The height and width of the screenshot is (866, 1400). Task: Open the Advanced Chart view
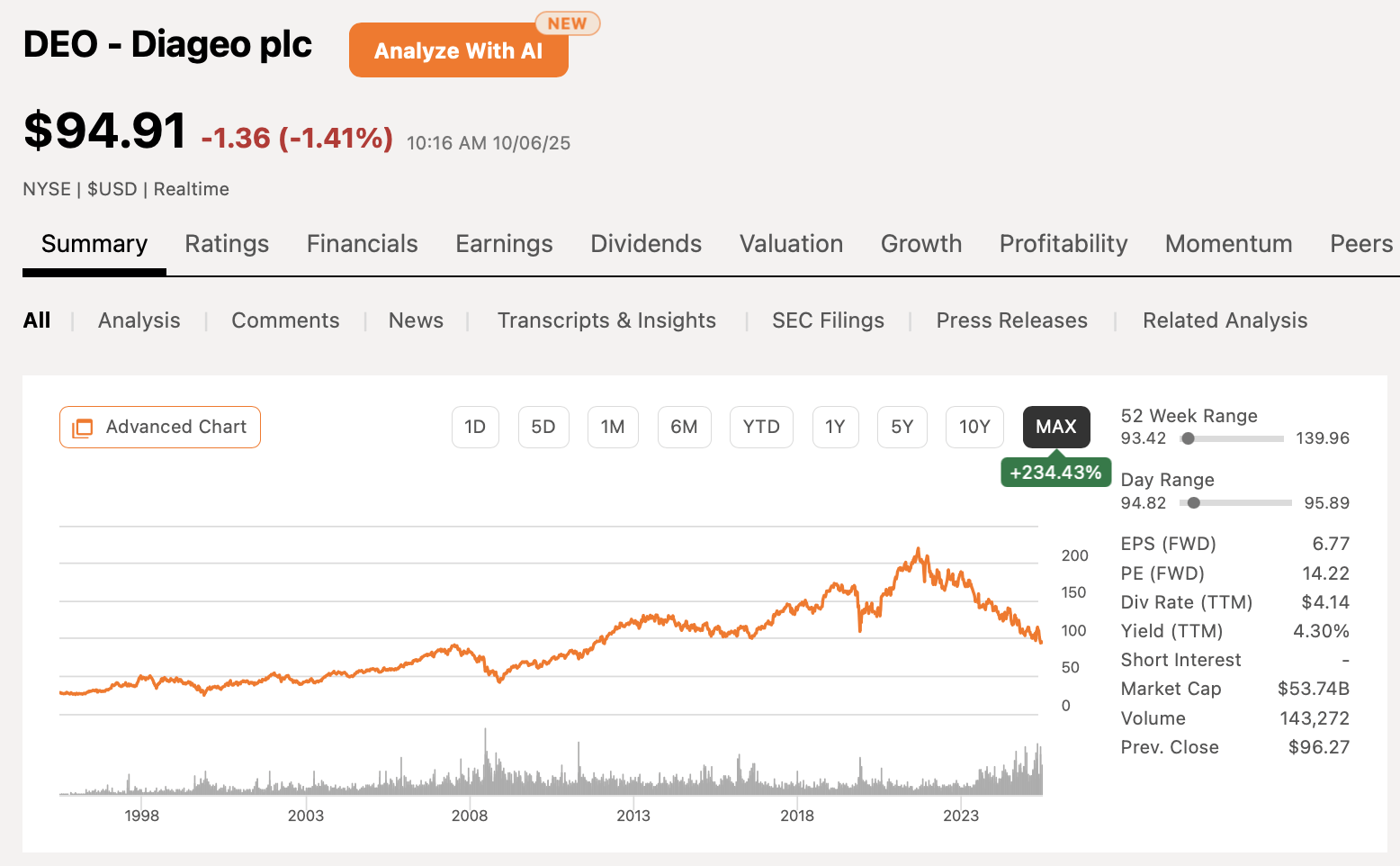tap(159, 427)
